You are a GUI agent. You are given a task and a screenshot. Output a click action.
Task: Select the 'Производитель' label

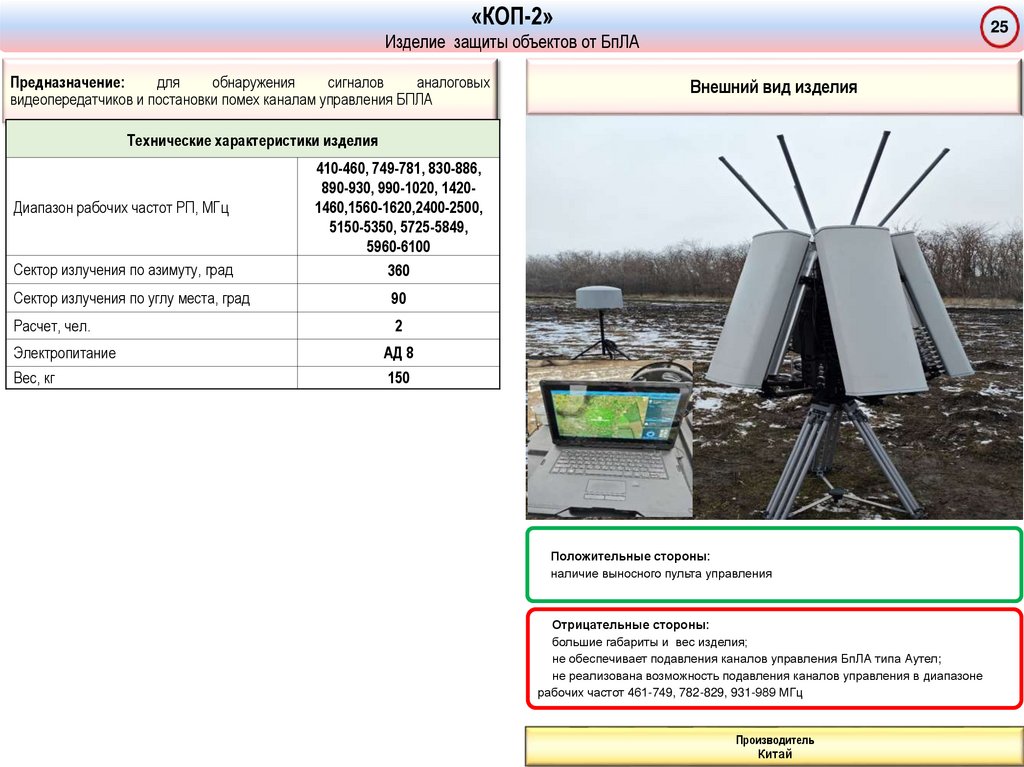click(775, 740)
